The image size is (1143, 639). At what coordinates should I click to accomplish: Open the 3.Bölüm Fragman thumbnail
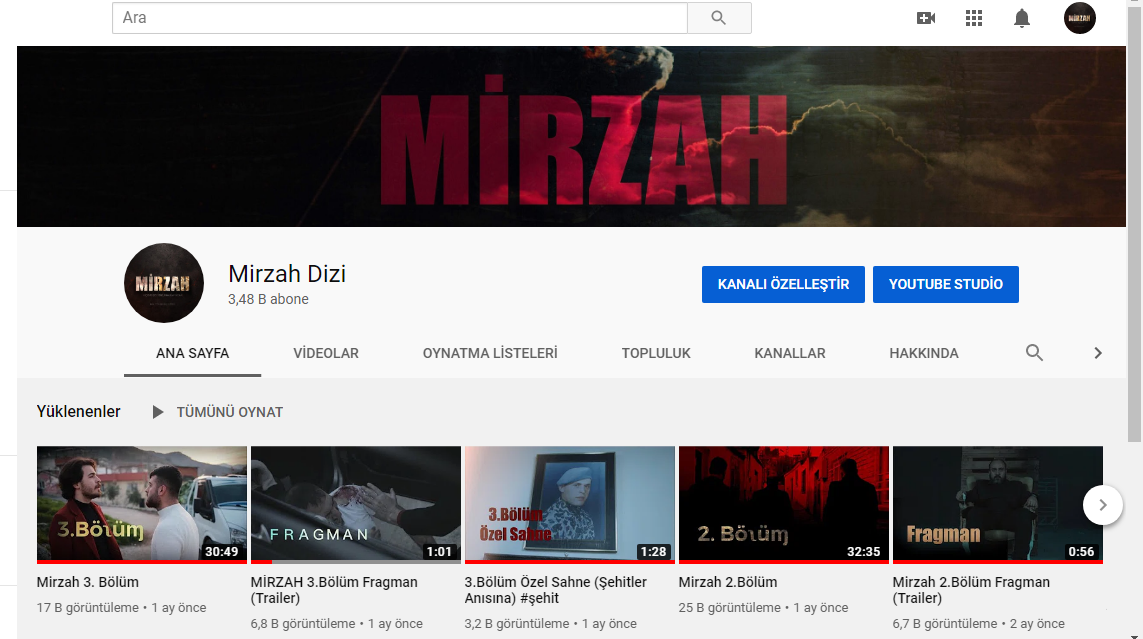pos(356,504)
